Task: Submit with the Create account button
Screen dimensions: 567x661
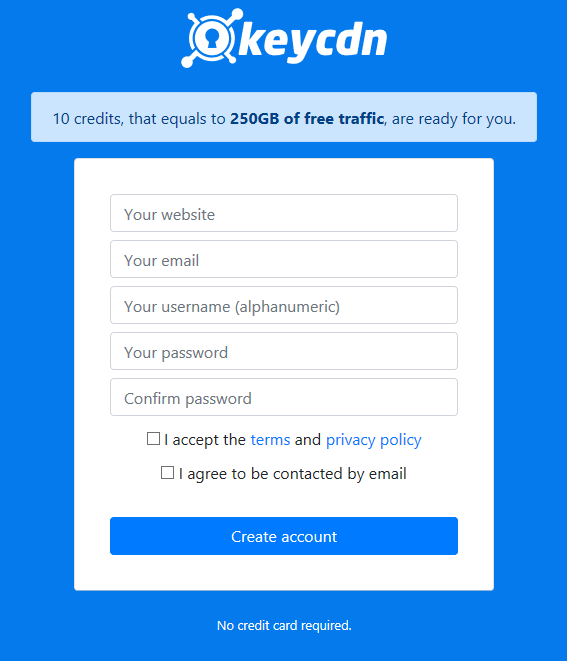Action: coord(284,536)
